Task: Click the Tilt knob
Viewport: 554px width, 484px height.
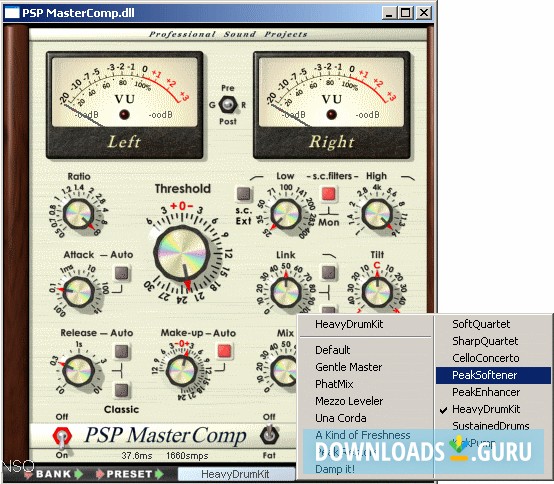Action: click(x=378, y=293)
